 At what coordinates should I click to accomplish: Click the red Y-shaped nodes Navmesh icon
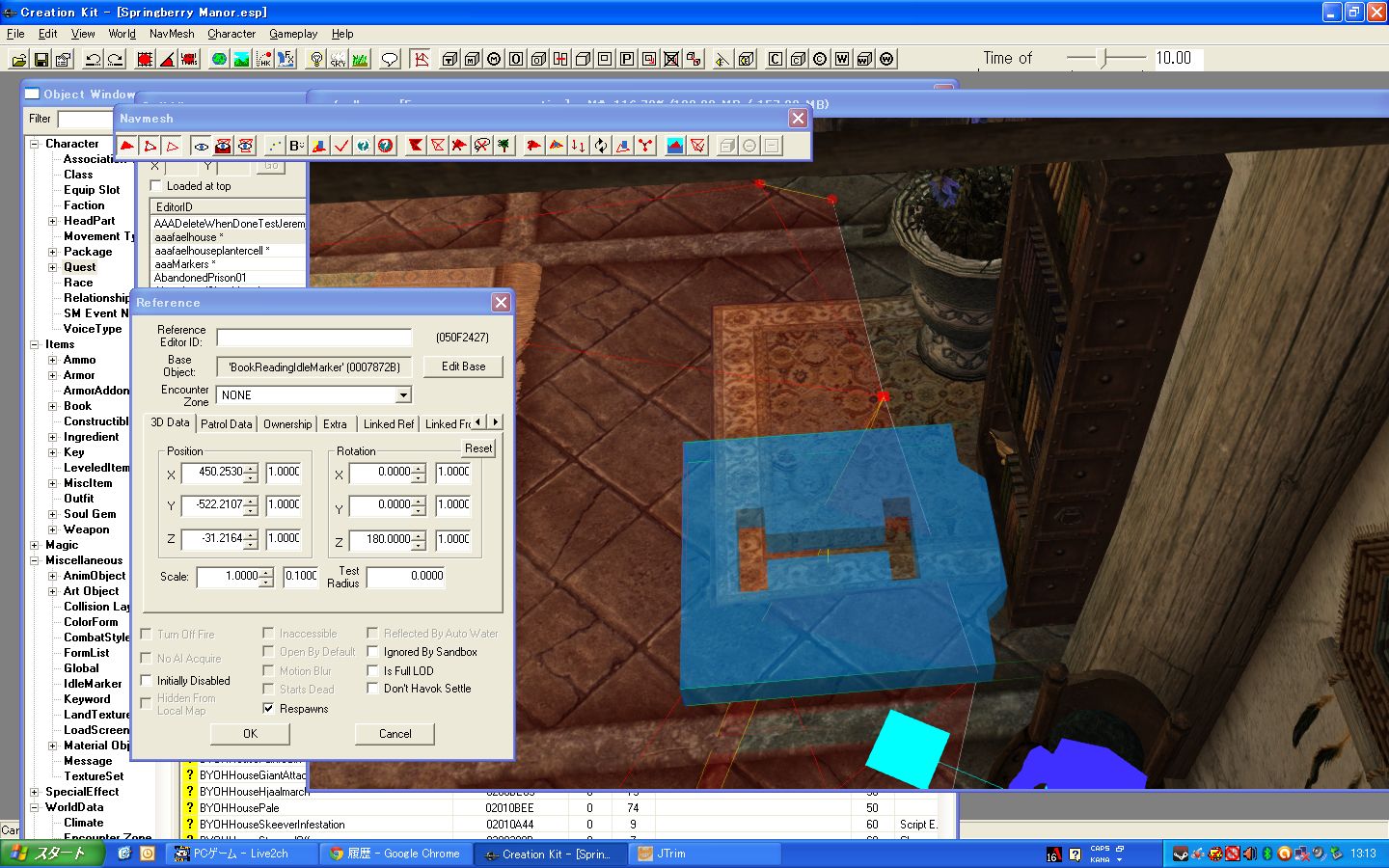tap(645, 146)
